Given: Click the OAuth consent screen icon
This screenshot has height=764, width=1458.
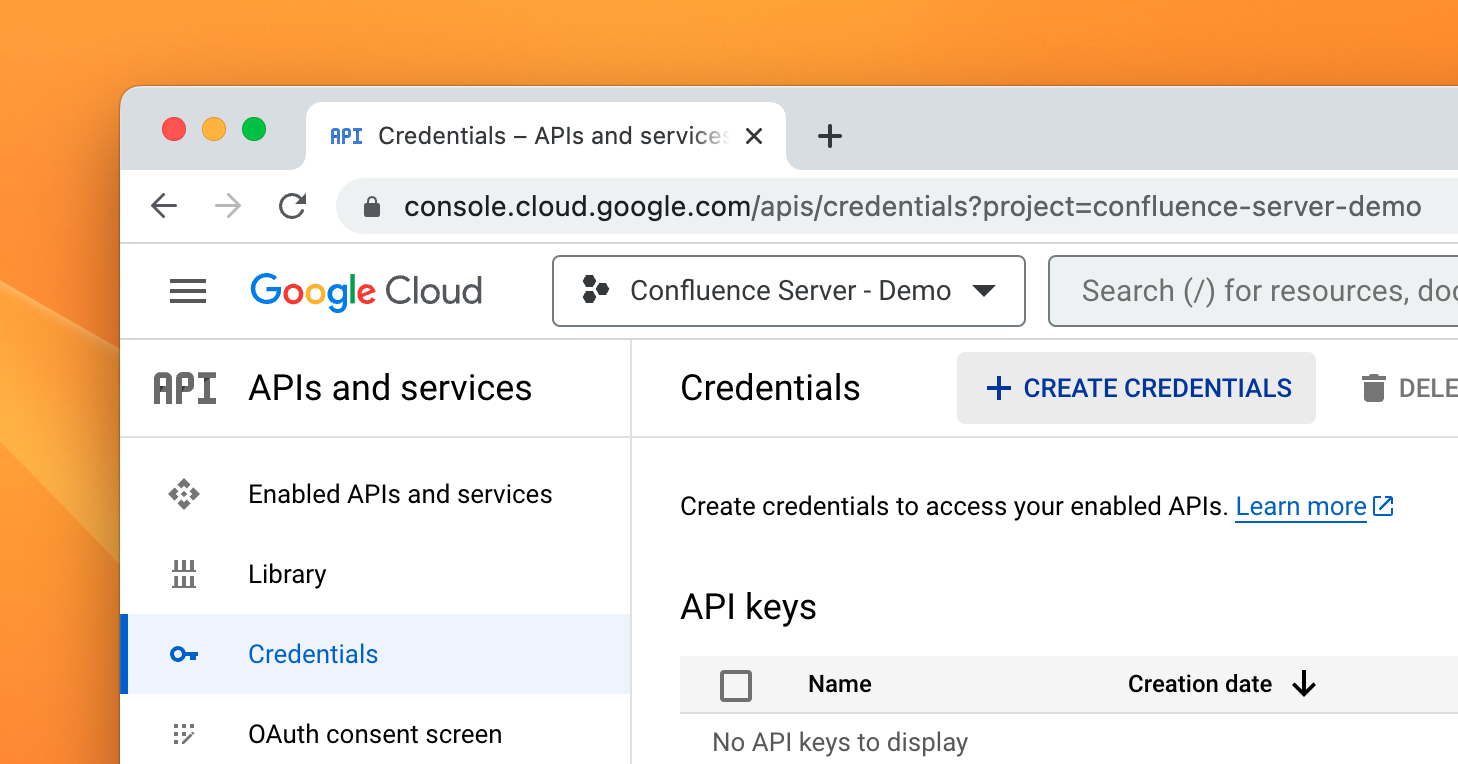Looking at the screenshot, I should click(x=184, y=734).
